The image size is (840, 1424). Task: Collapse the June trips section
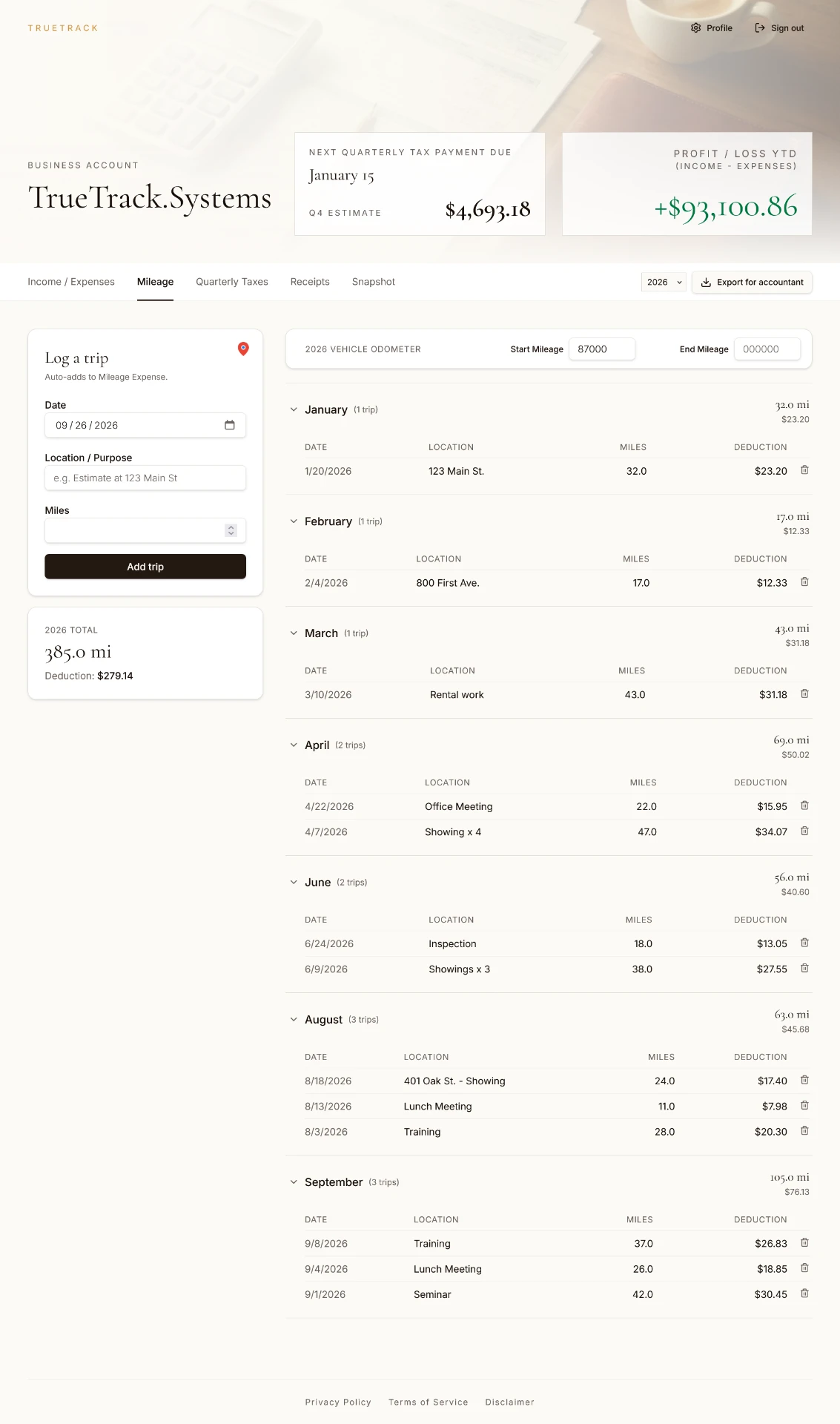pos(294,882)
